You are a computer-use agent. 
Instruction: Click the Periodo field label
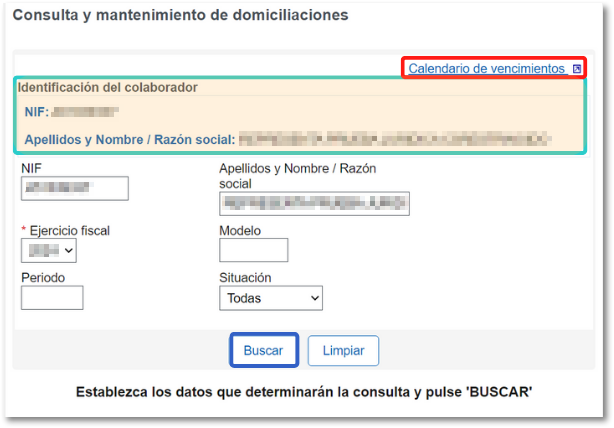42,277
